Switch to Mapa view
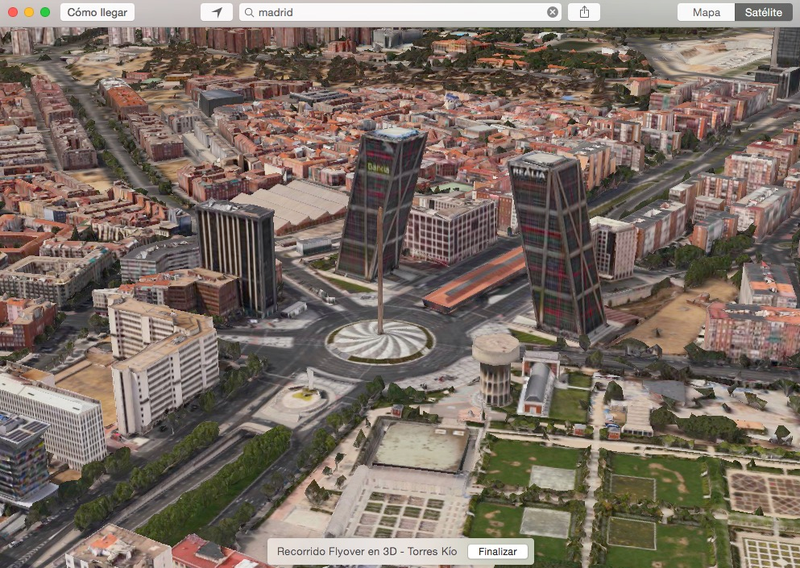 click(706, 12)
